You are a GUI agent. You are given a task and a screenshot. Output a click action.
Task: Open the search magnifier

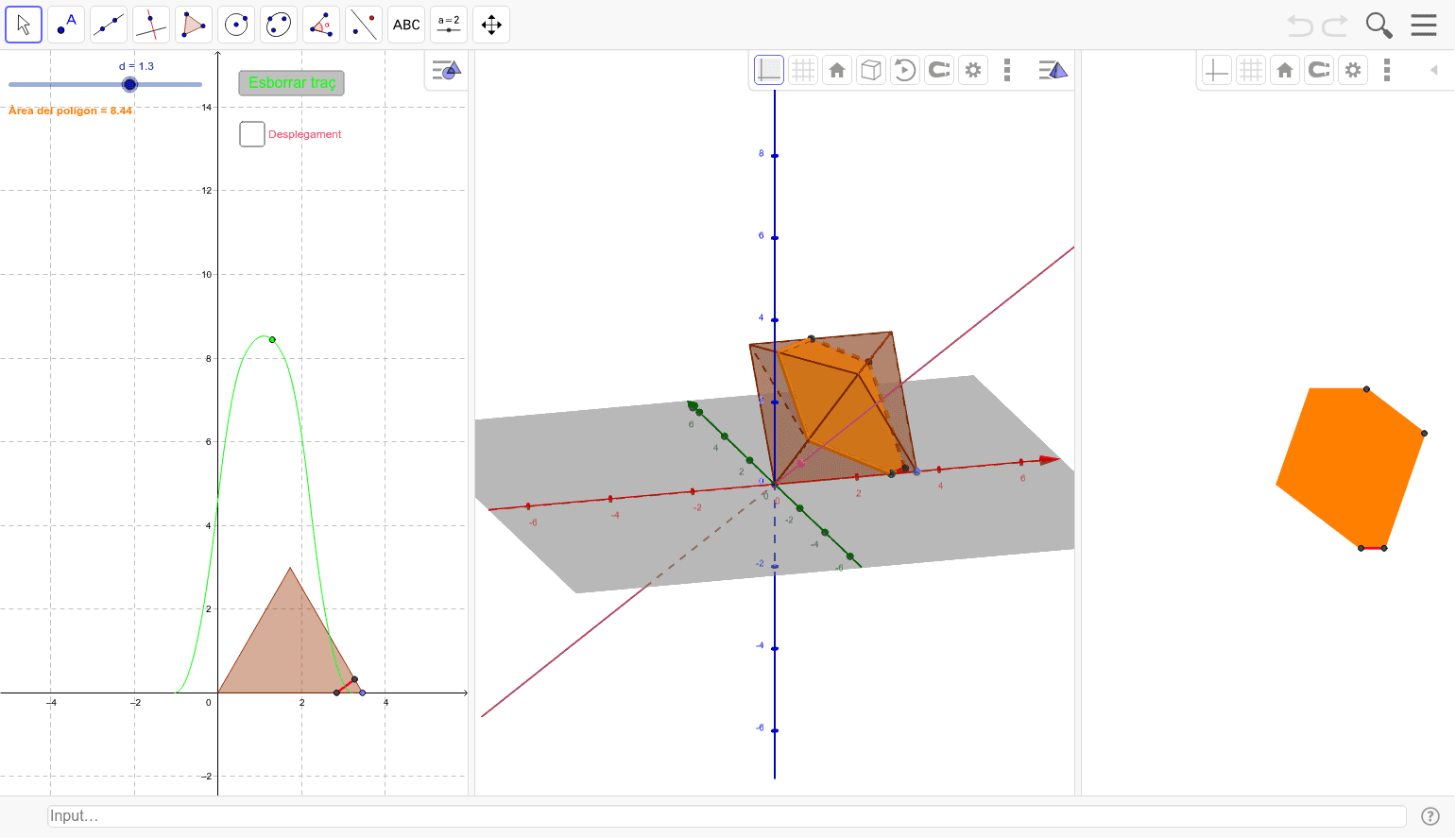[x=1379, y=26]
